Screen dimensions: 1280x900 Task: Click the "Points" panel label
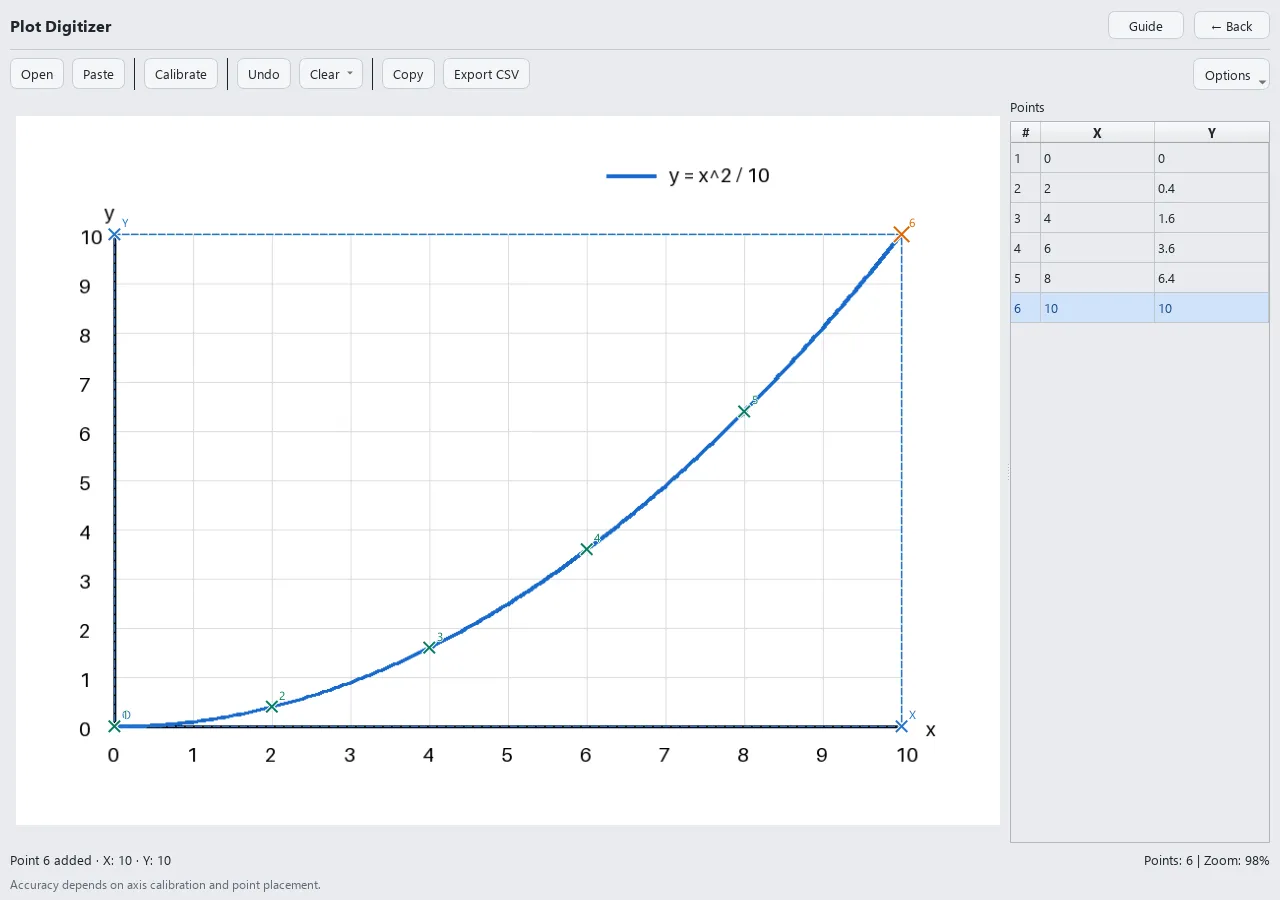tap(1027, 107)
